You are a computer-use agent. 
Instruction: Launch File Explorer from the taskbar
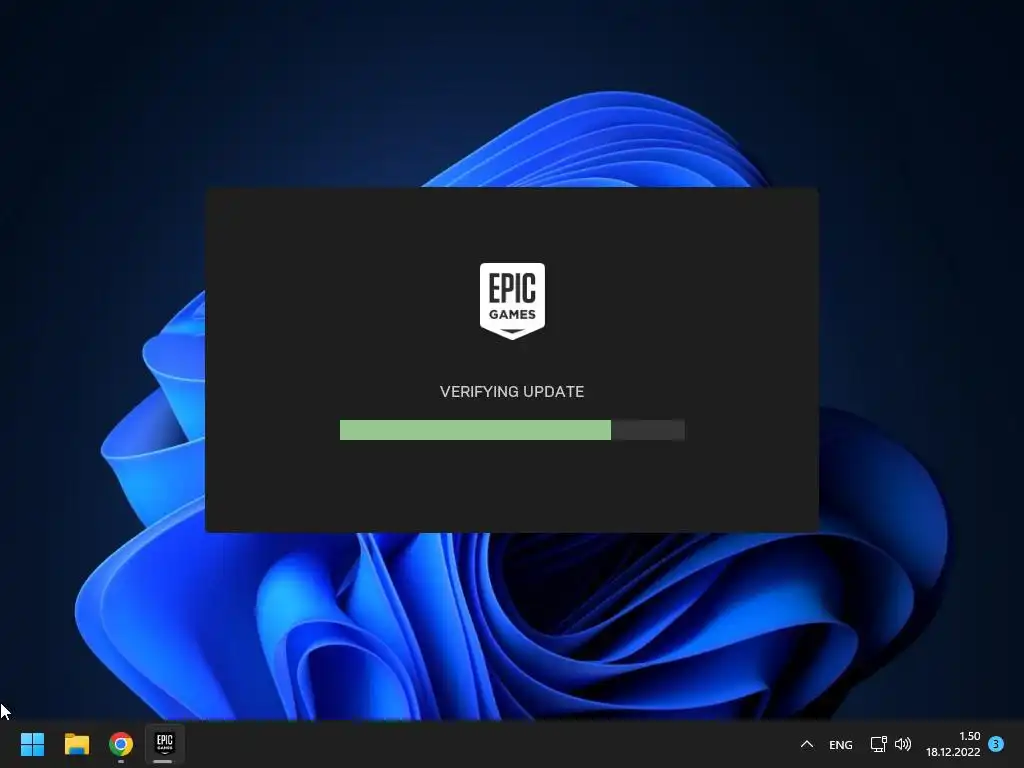pyautogui.click(x=76, y=744)
